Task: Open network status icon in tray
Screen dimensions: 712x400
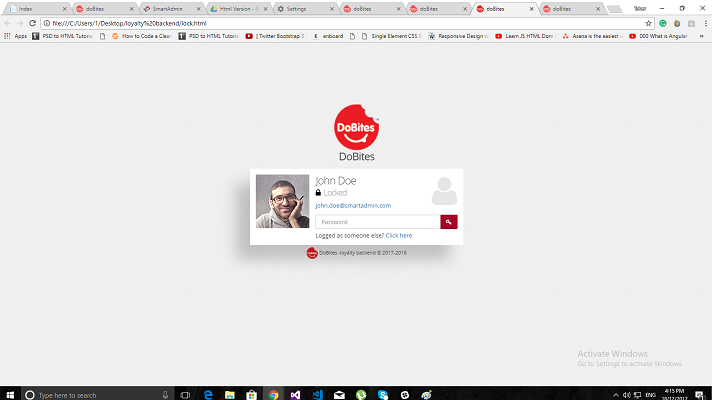Action: [638, 395]
